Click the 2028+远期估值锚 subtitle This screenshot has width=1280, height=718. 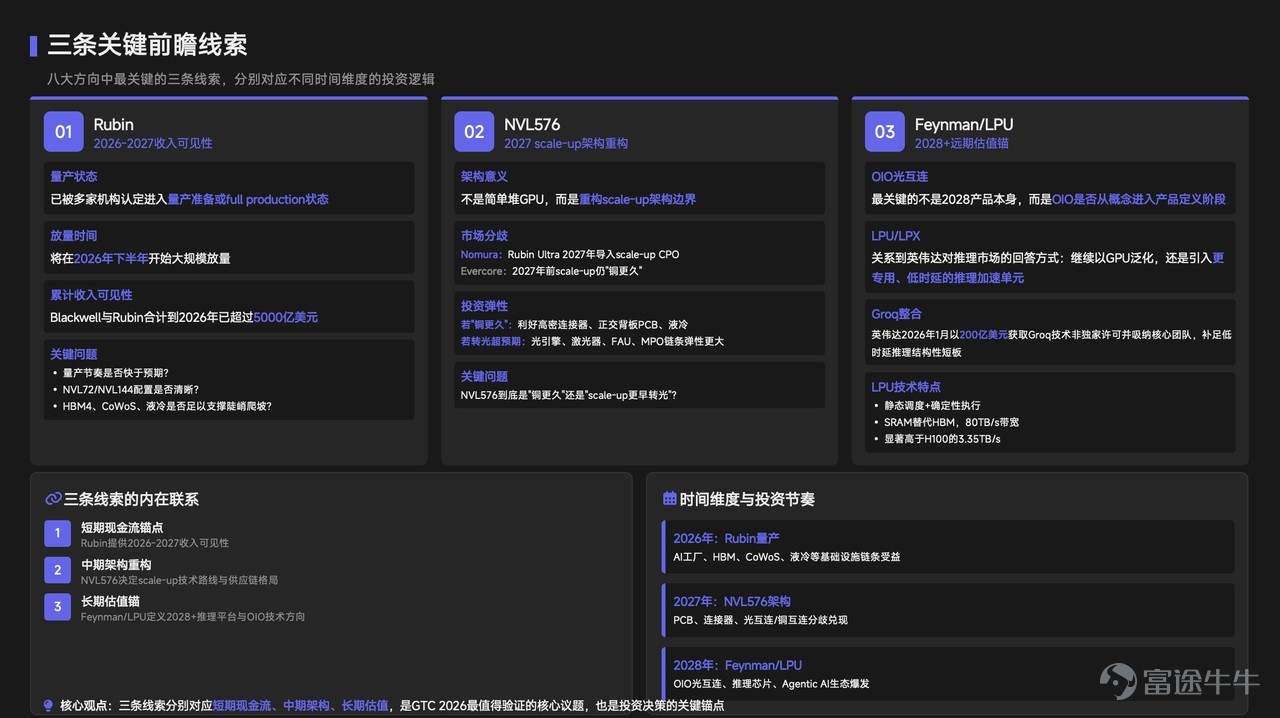click(x=962, y=143)
